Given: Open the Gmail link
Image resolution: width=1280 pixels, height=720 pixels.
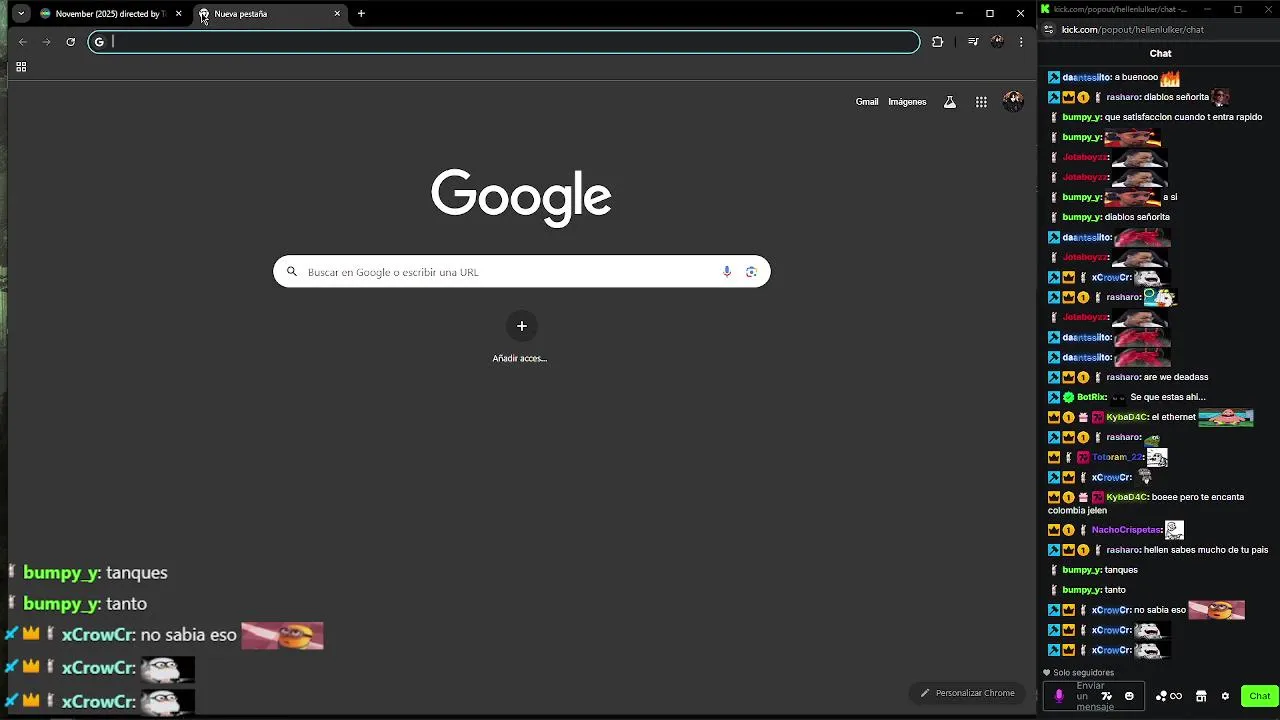Looking at the screenshot, I should click(867, 102).
